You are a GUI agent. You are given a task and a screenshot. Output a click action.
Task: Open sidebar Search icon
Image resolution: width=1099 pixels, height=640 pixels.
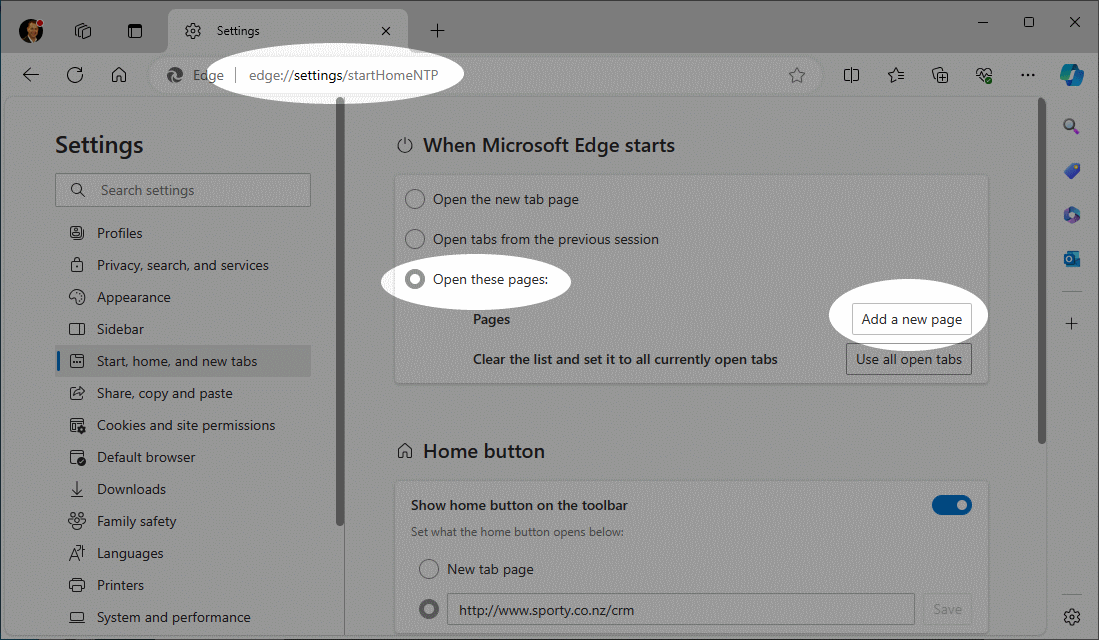click(x=1071, y=126)
